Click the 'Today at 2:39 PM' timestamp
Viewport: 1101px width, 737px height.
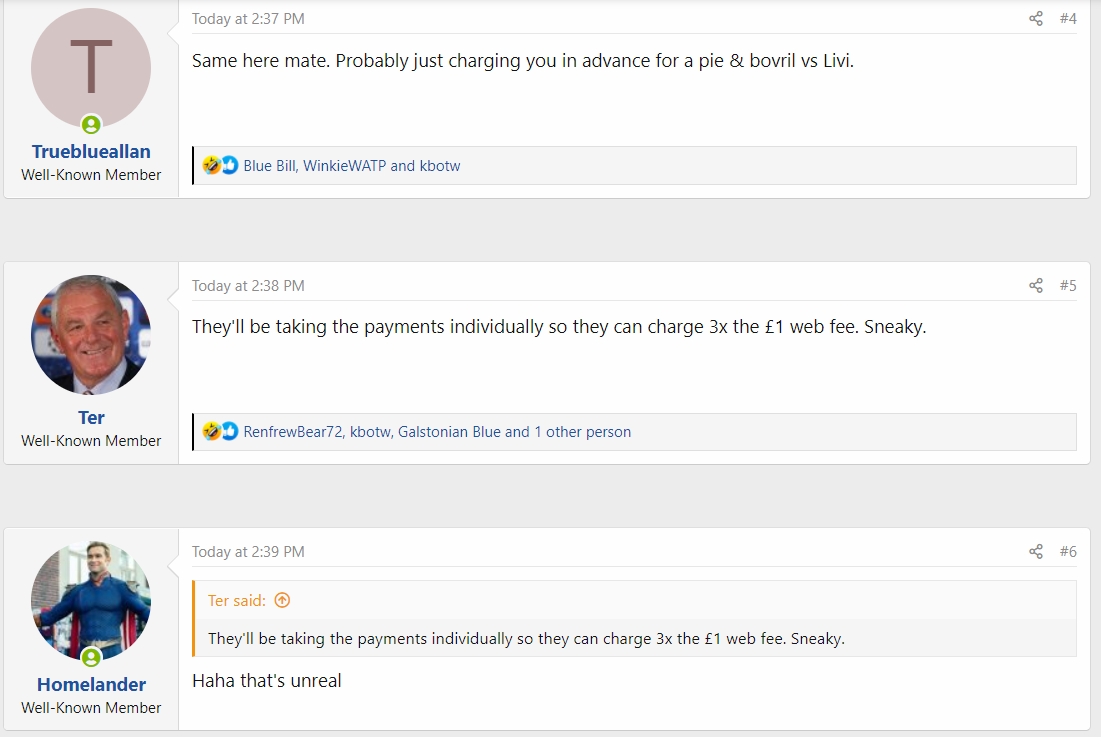[x=249, y=552]
